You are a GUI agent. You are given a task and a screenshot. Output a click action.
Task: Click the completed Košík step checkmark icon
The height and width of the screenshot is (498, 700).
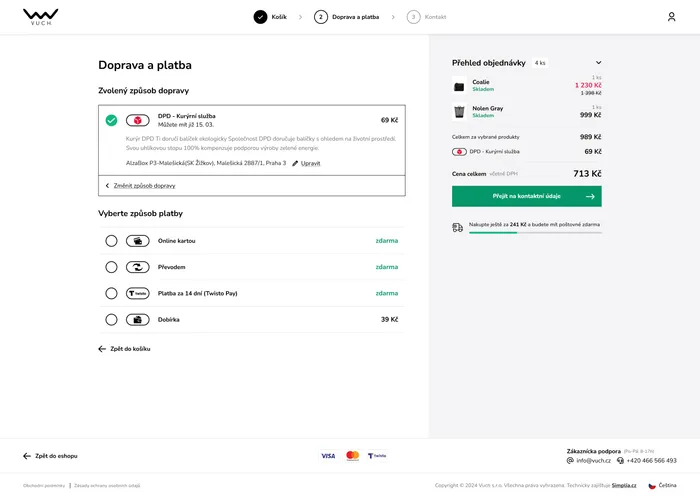(260, 17)
